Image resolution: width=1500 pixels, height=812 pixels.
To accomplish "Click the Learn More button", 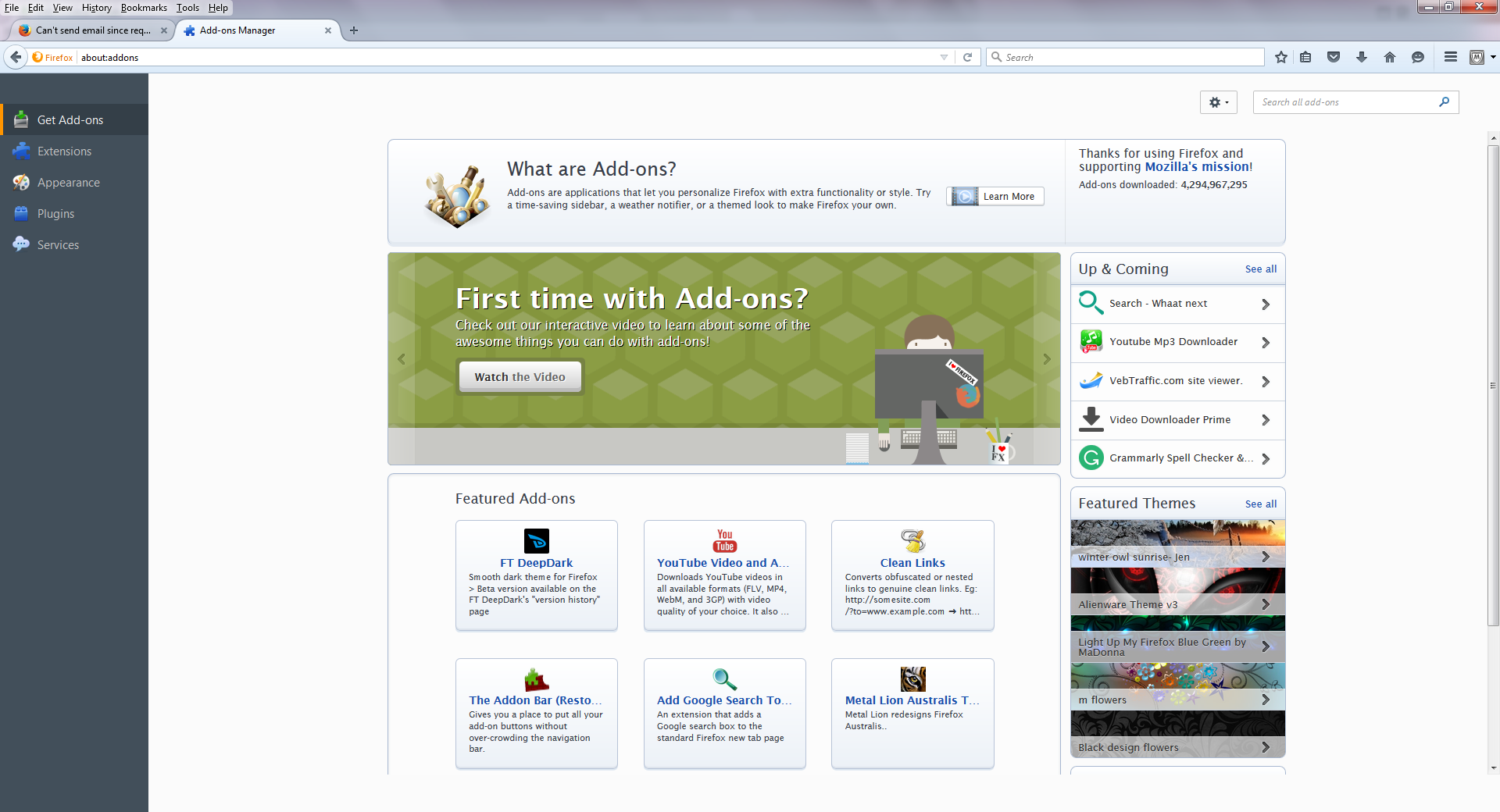I will point(995,196).
